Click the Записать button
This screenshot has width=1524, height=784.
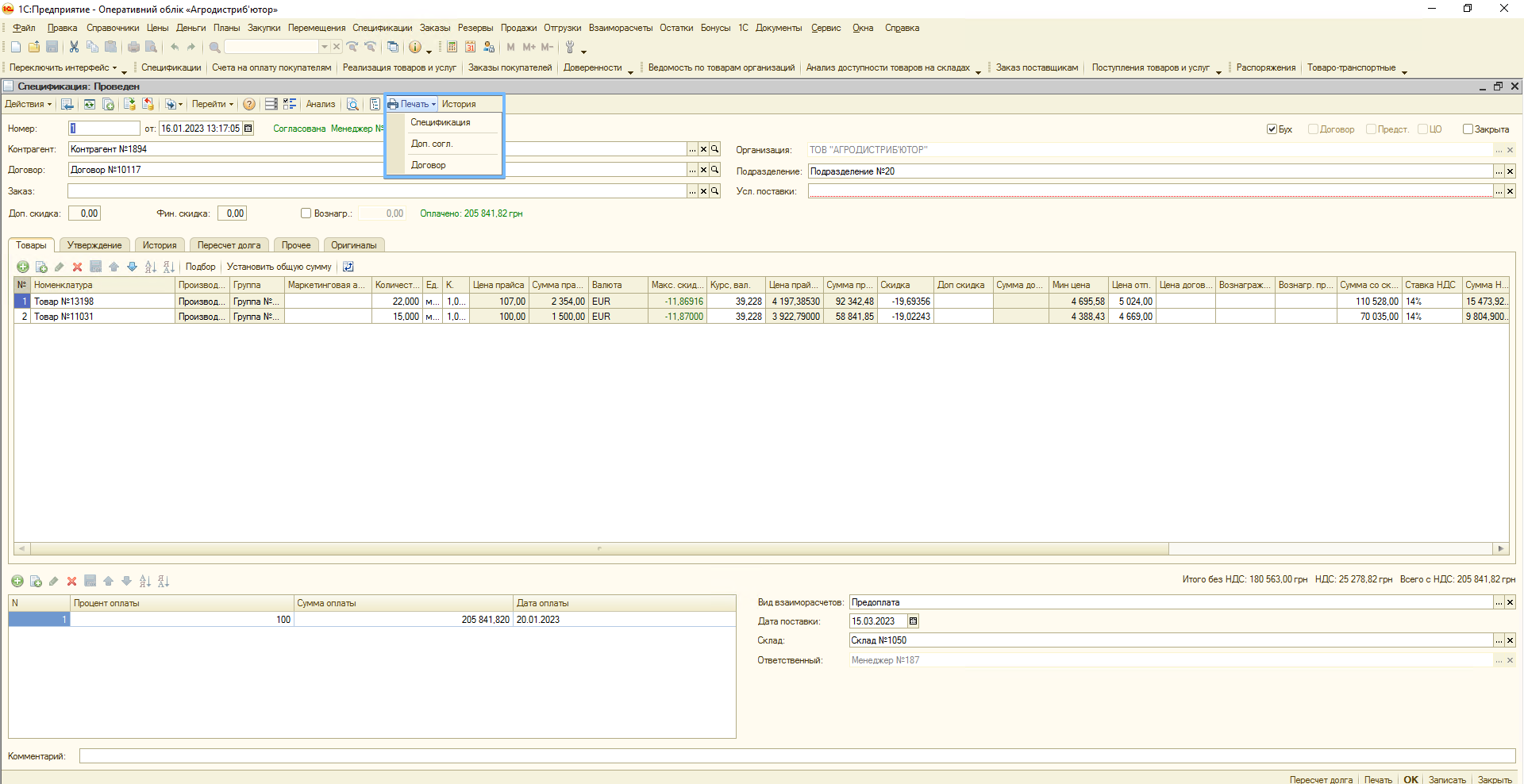click(1446, 779)
